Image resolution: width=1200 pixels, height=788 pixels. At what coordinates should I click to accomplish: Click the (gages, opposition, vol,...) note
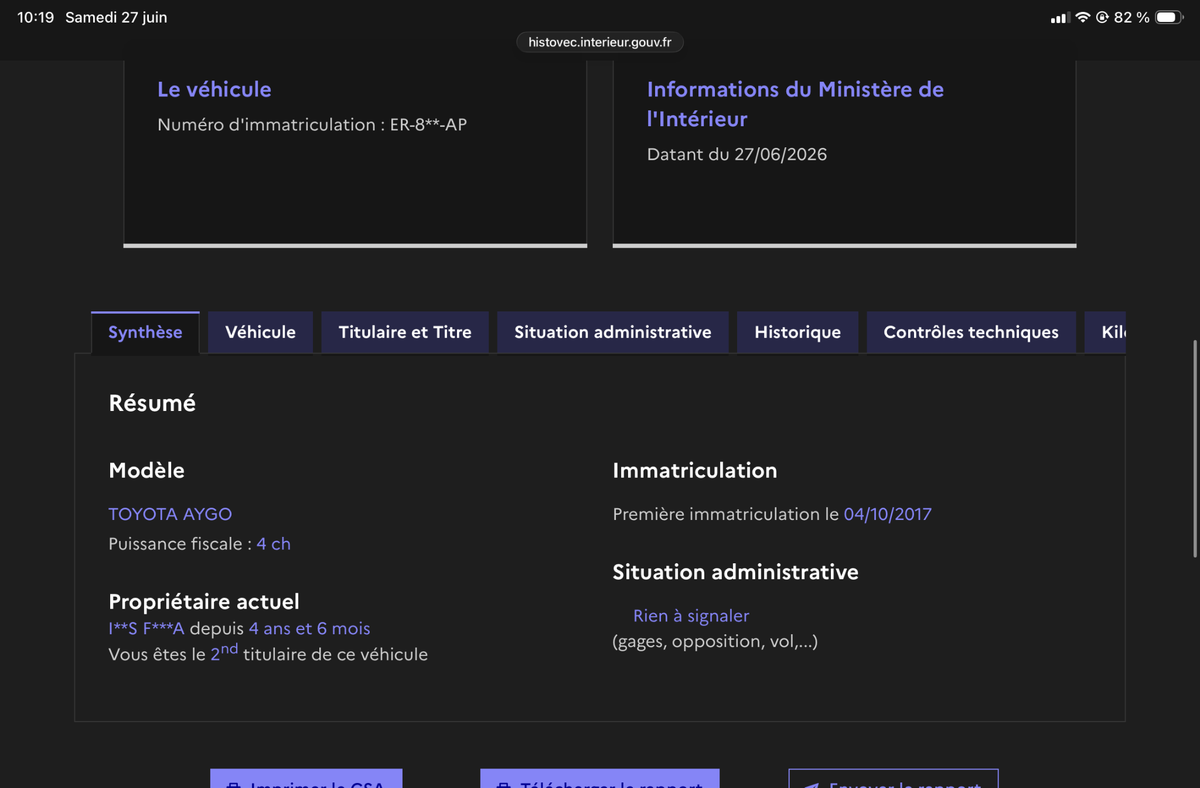pyautogui.click(x=715, y=641)
